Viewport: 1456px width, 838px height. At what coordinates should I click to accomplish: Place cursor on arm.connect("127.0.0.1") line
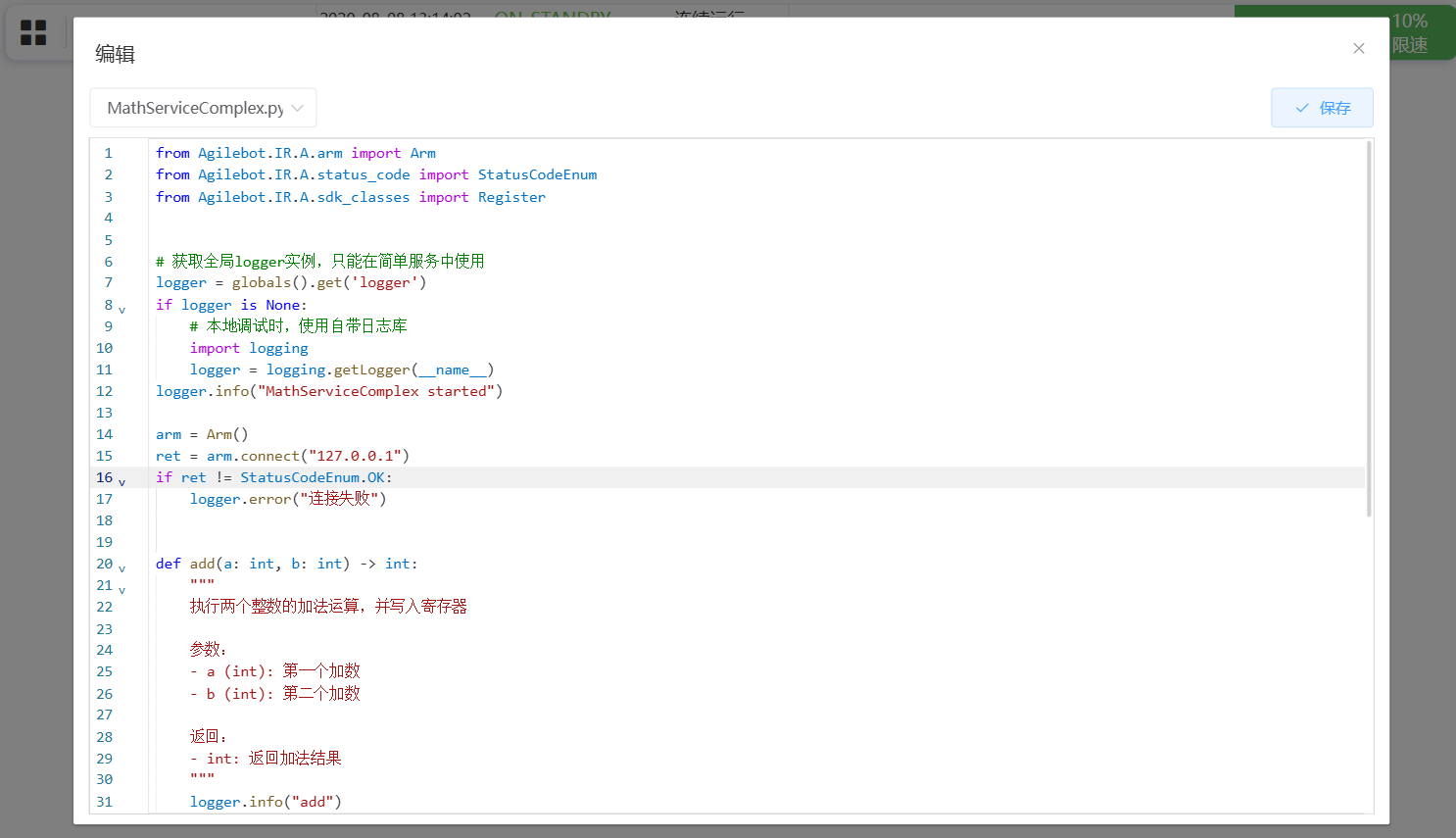[x=282, y=456]
